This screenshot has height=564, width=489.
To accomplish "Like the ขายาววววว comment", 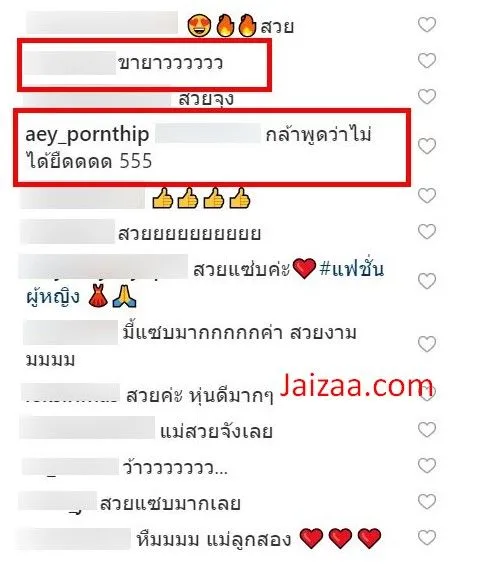I will [x=427, y=60].
